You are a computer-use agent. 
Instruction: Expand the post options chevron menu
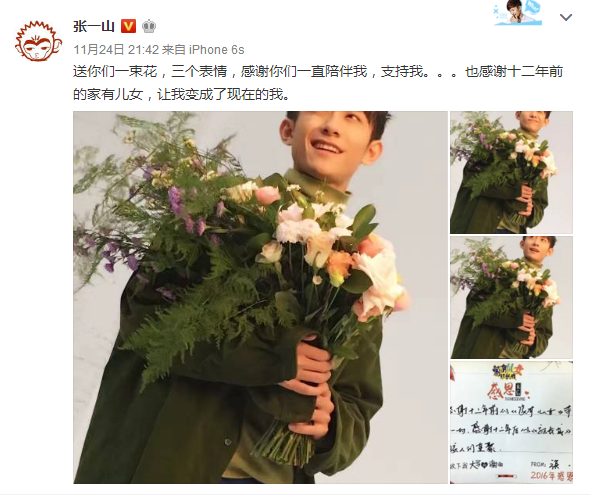(x=566, y=17)
